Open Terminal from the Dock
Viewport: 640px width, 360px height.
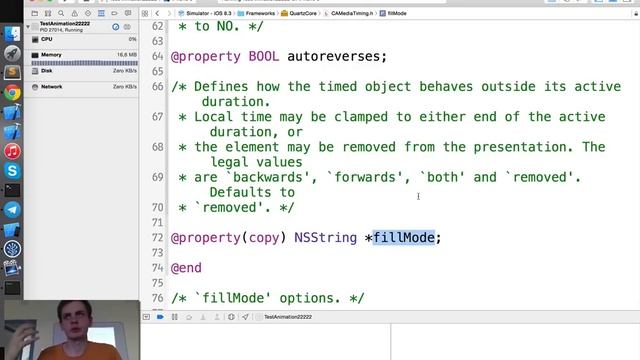click(12, 190)
